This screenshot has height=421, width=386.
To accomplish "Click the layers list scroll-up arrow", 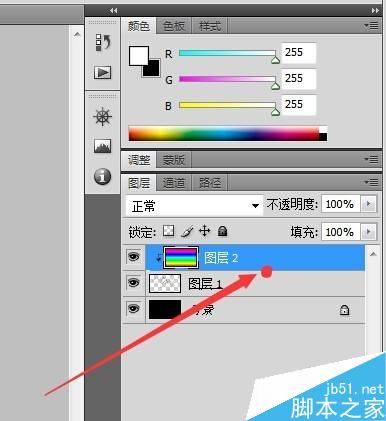I will point(373,254).
